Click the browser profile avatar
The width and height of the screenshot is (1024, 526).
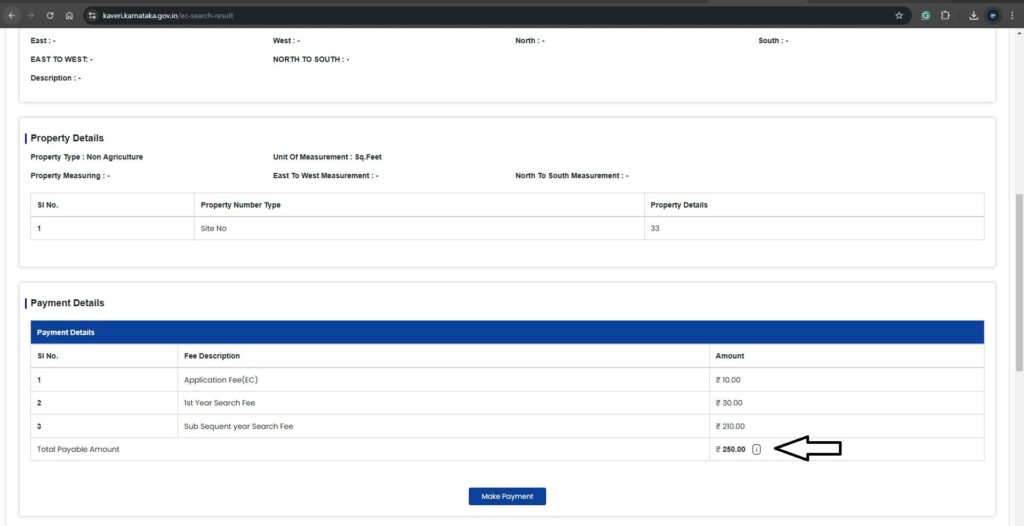[993, 16]
